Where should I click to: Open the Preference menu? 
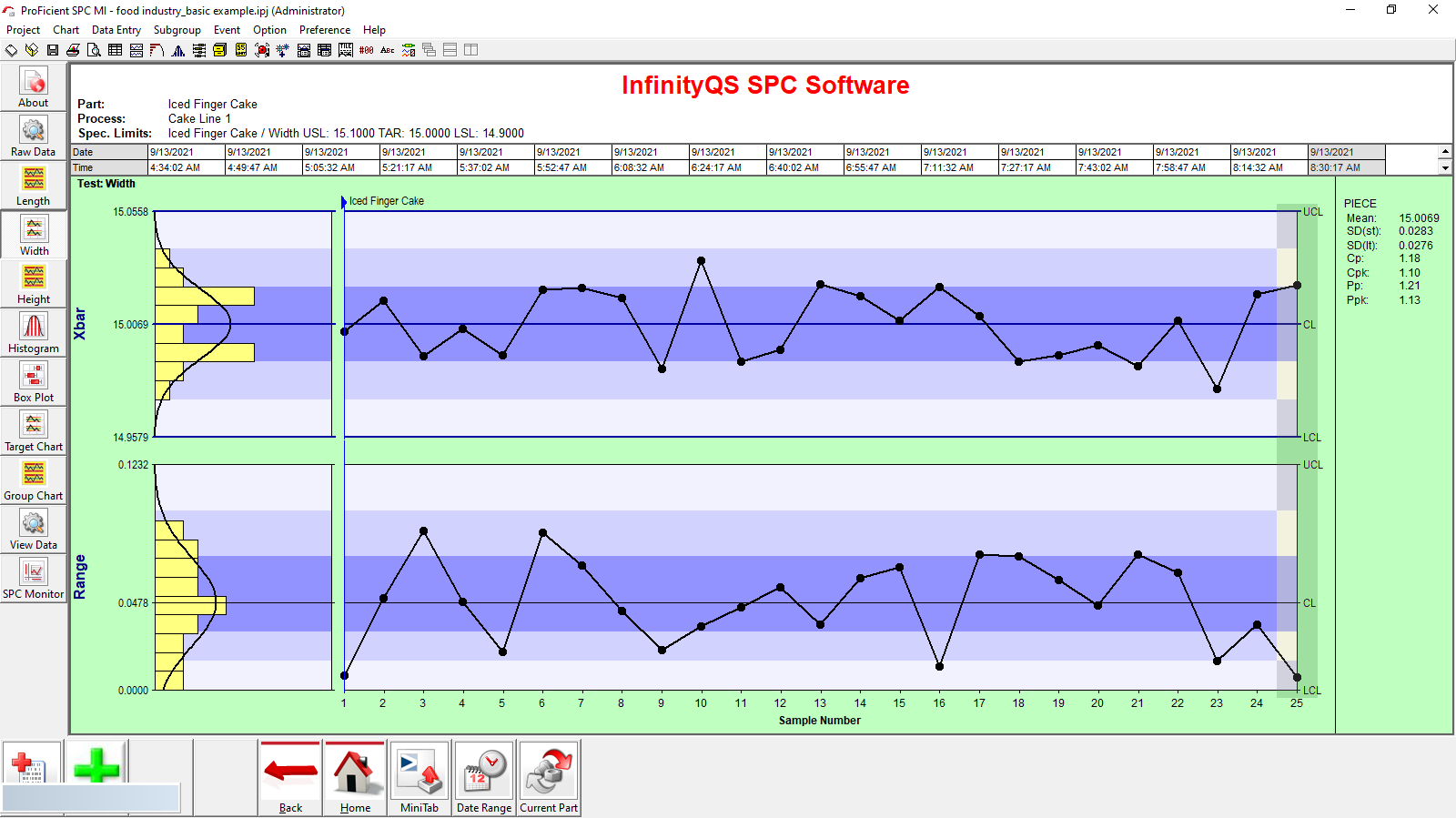pos(325,30)
